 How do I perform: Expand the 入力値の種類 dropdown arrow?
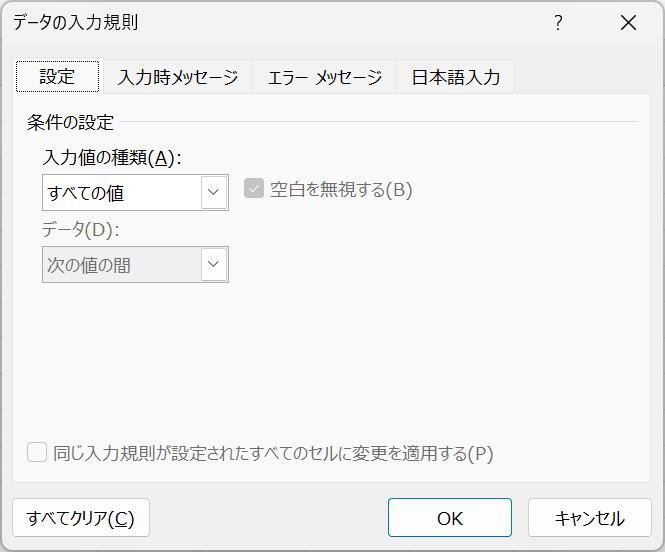pos(214,192)
